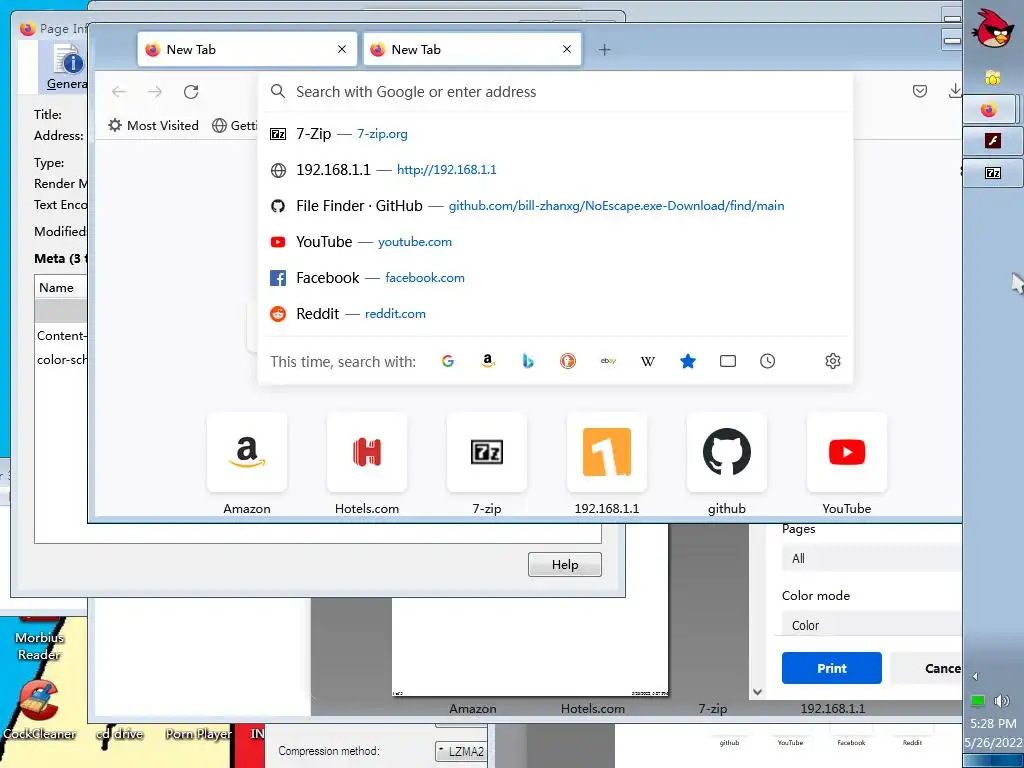The height and width of the screenshot is (768, 1024).
Task: Close the first New Tab
Action: (342, 49)
